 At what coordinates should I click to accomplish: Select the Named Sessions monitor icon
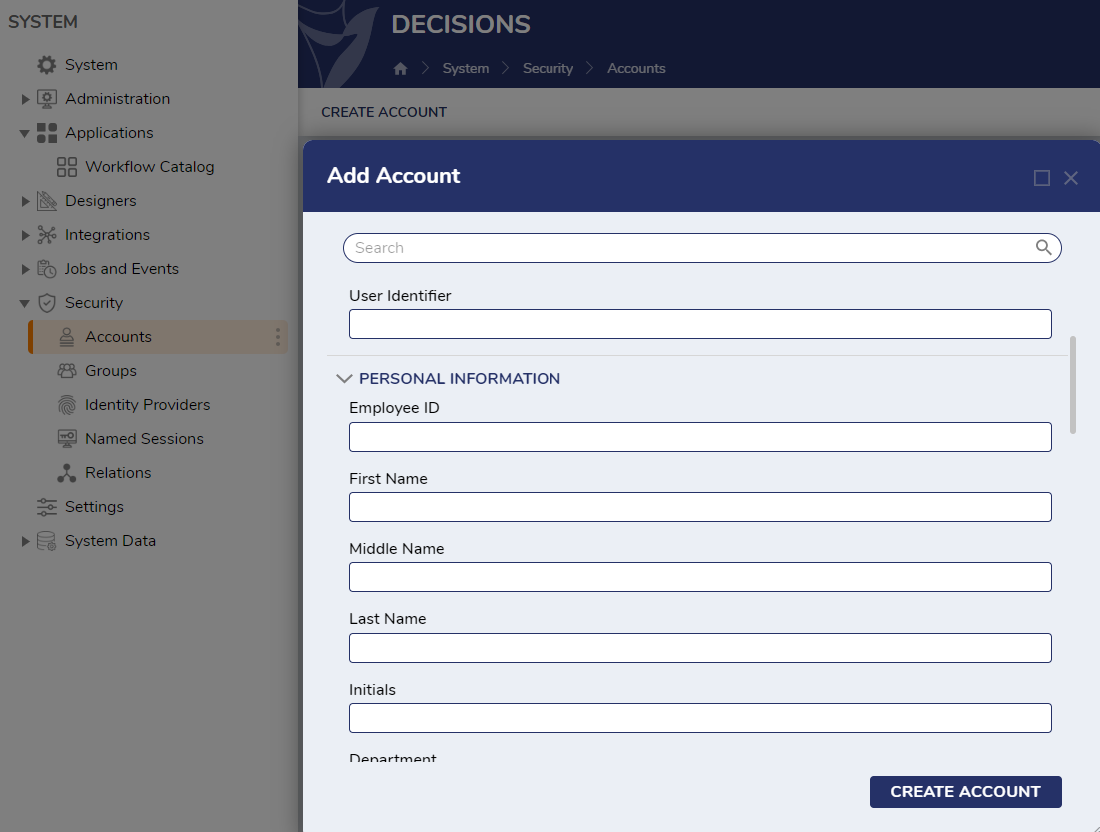tap(67, 438)
